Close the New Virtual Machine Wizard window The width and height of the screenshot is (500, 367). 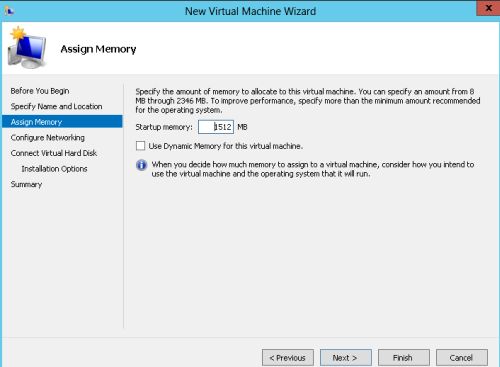point(488,8)
